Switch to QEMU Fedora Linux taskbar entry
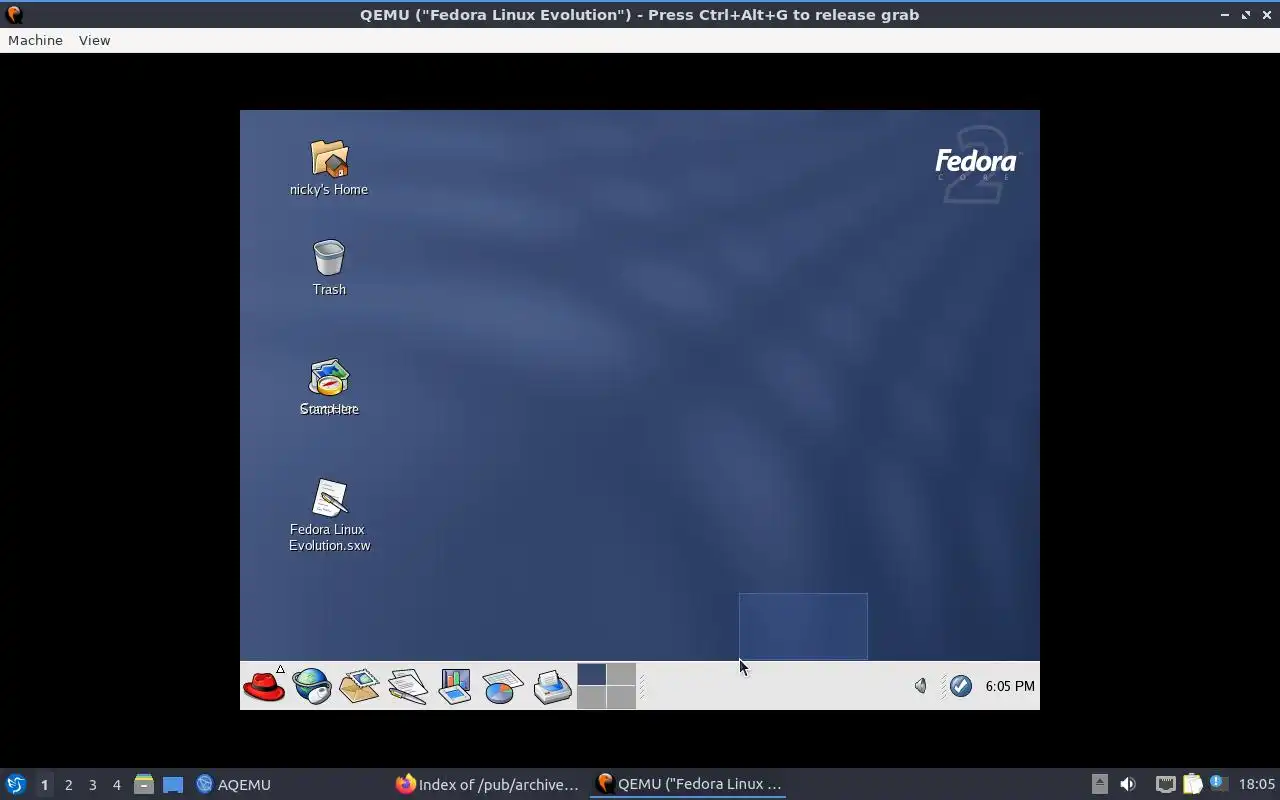Screen dimensions: 1280x800 pos(688,784)
